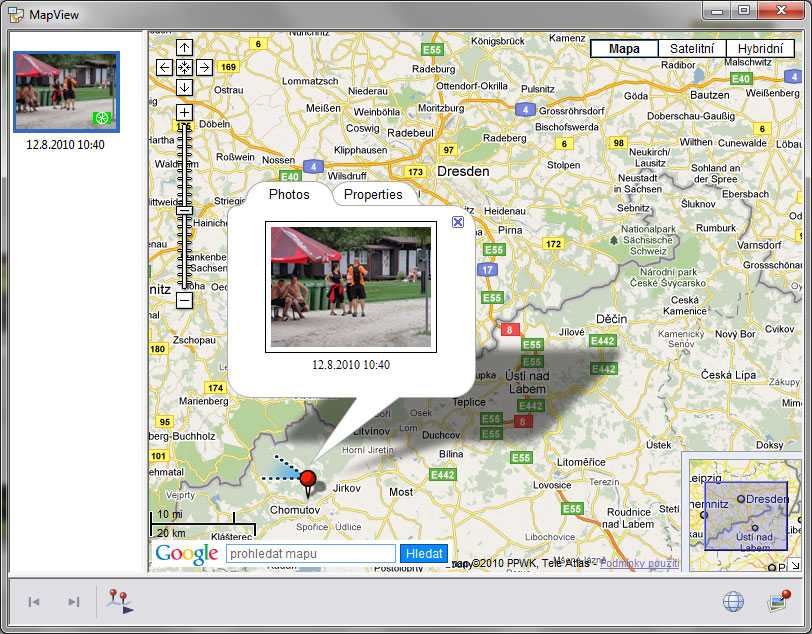812x634 pixels.
Task: Click the Rumburk label on the map
Action: point(716,228)
